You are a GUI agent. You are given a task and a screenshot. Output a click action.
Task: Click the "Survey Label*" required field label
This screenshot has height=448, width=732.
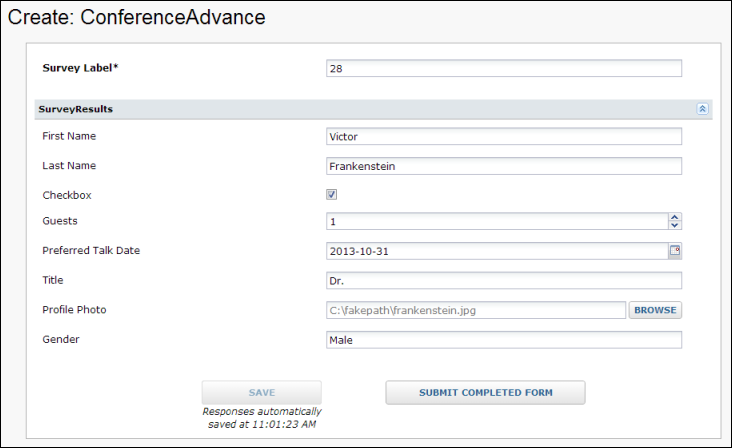pyautogui.click(x=80, y=68)
